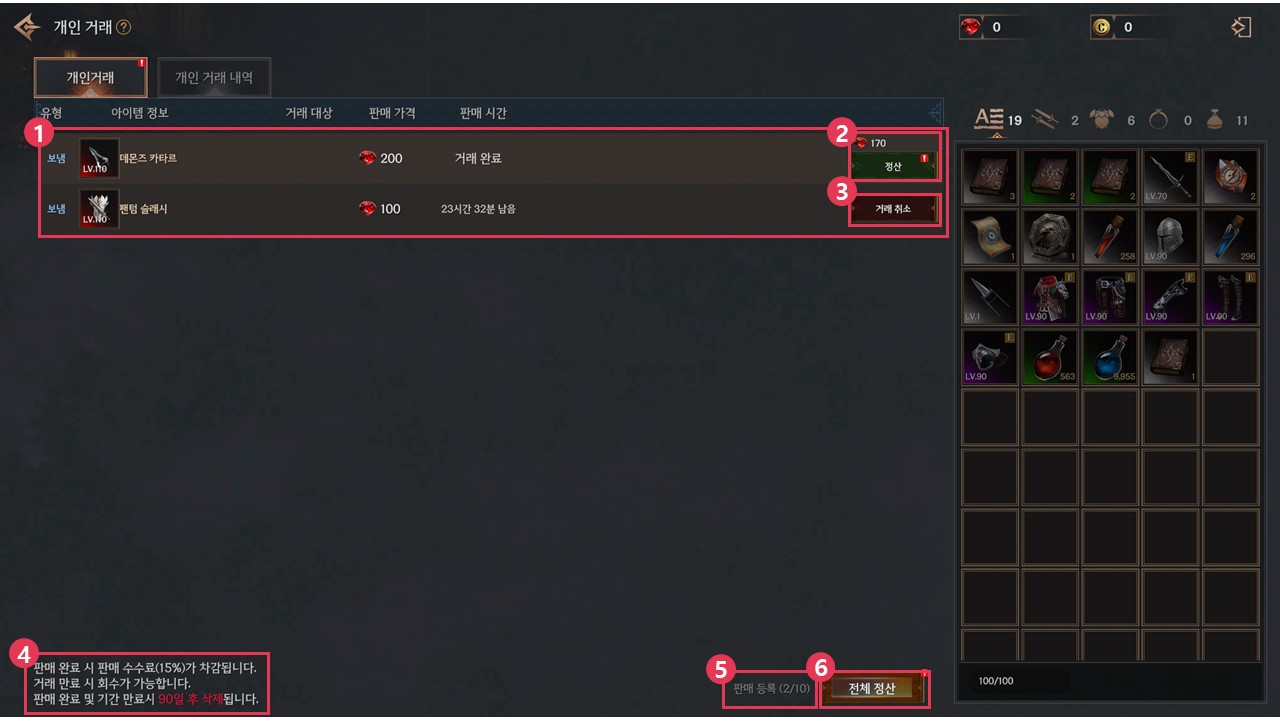This screenshot has height=720, width=1280.
Task: Select the consumables pouch category filter icon
Action: tap(1214, 120)
